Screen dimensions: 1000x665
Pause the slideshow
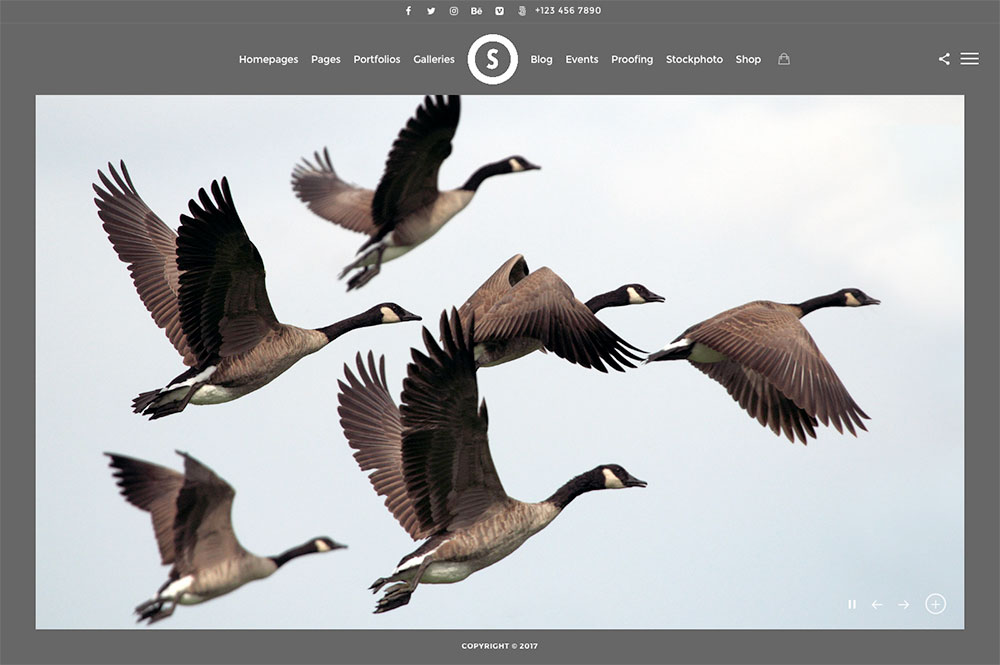point(852,604)
